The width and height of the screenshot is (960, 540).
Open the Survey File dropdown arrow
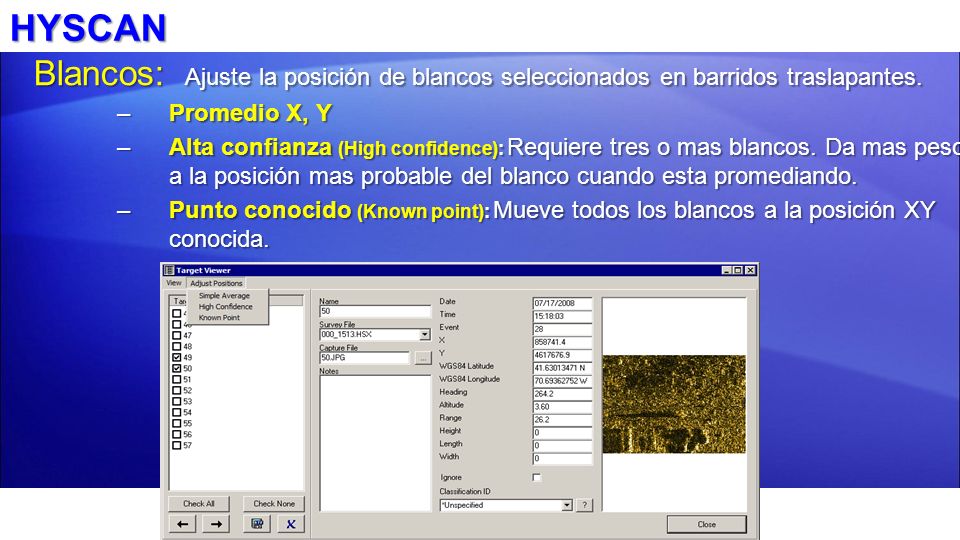[425, 335]
